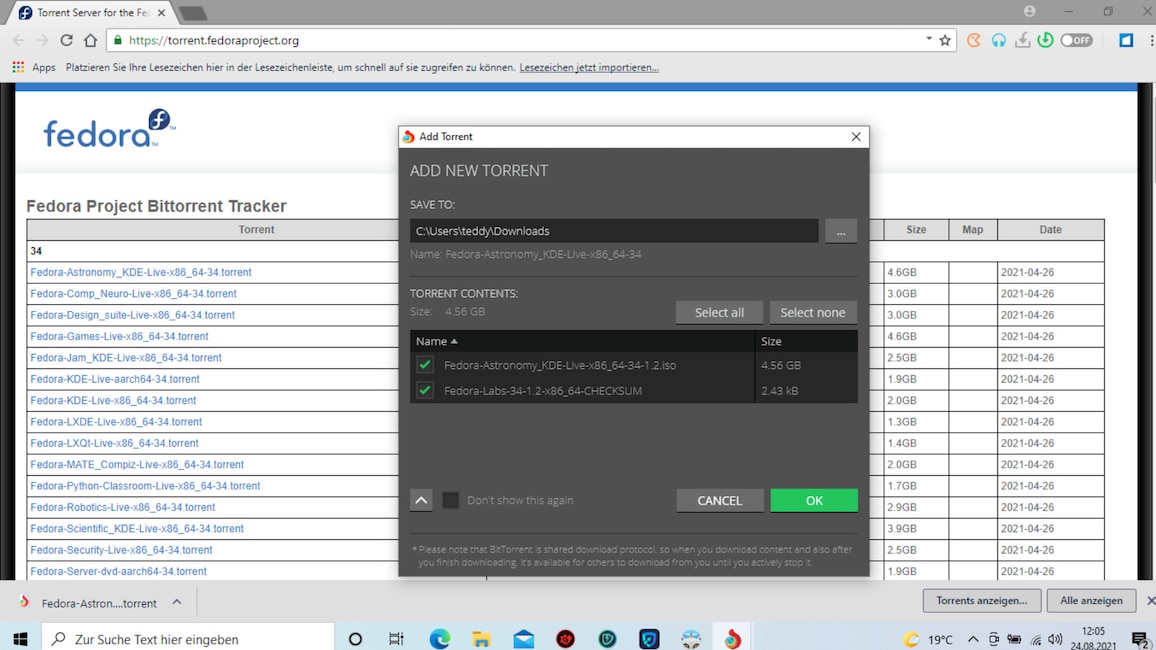Viewport: 1156px width, 650px height.
Task: Click the browser forward arrow
Action: (x=42, y=41)
